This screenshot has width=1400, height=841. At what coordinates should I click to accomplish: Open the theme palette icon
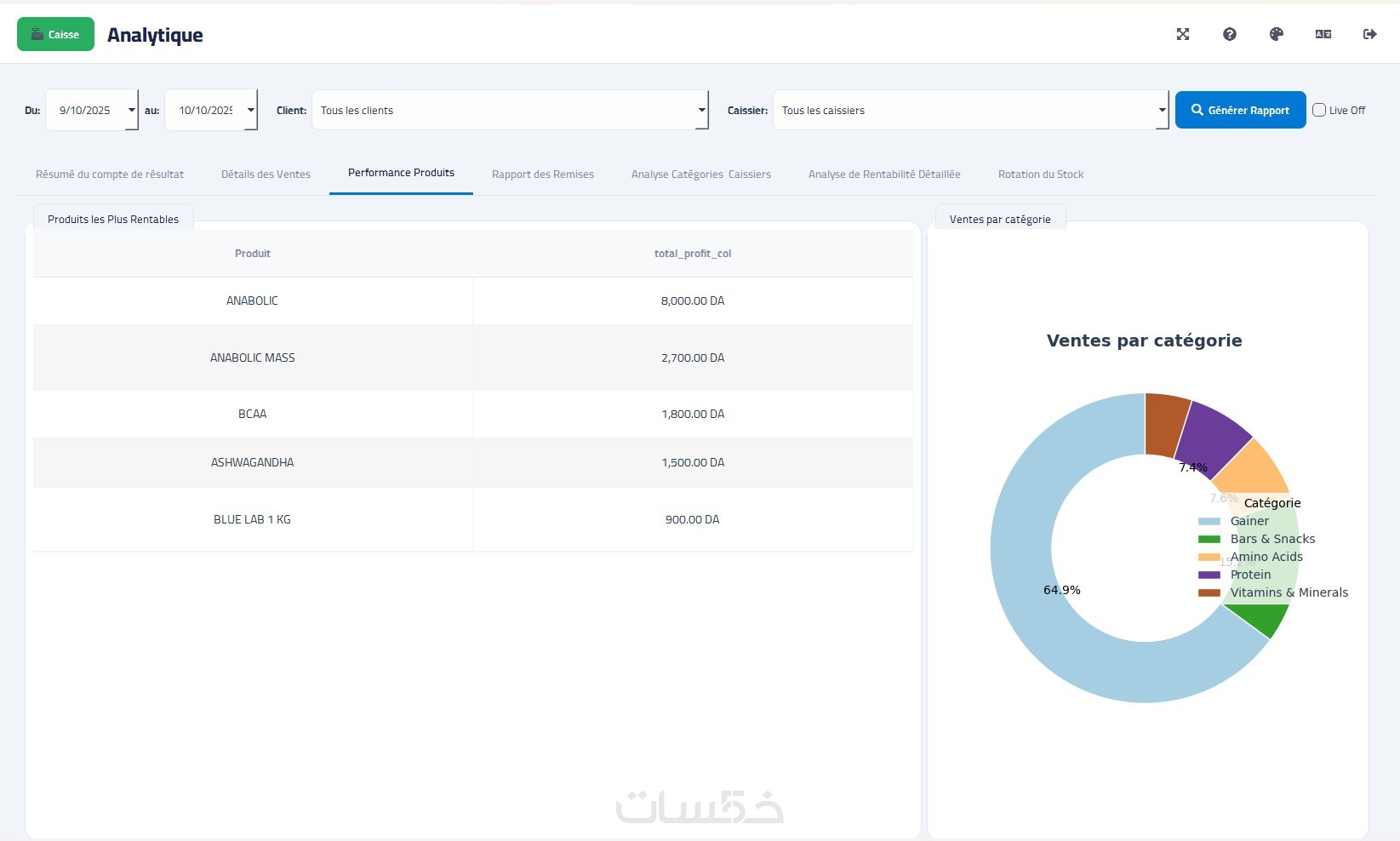tap(1277, 34)
